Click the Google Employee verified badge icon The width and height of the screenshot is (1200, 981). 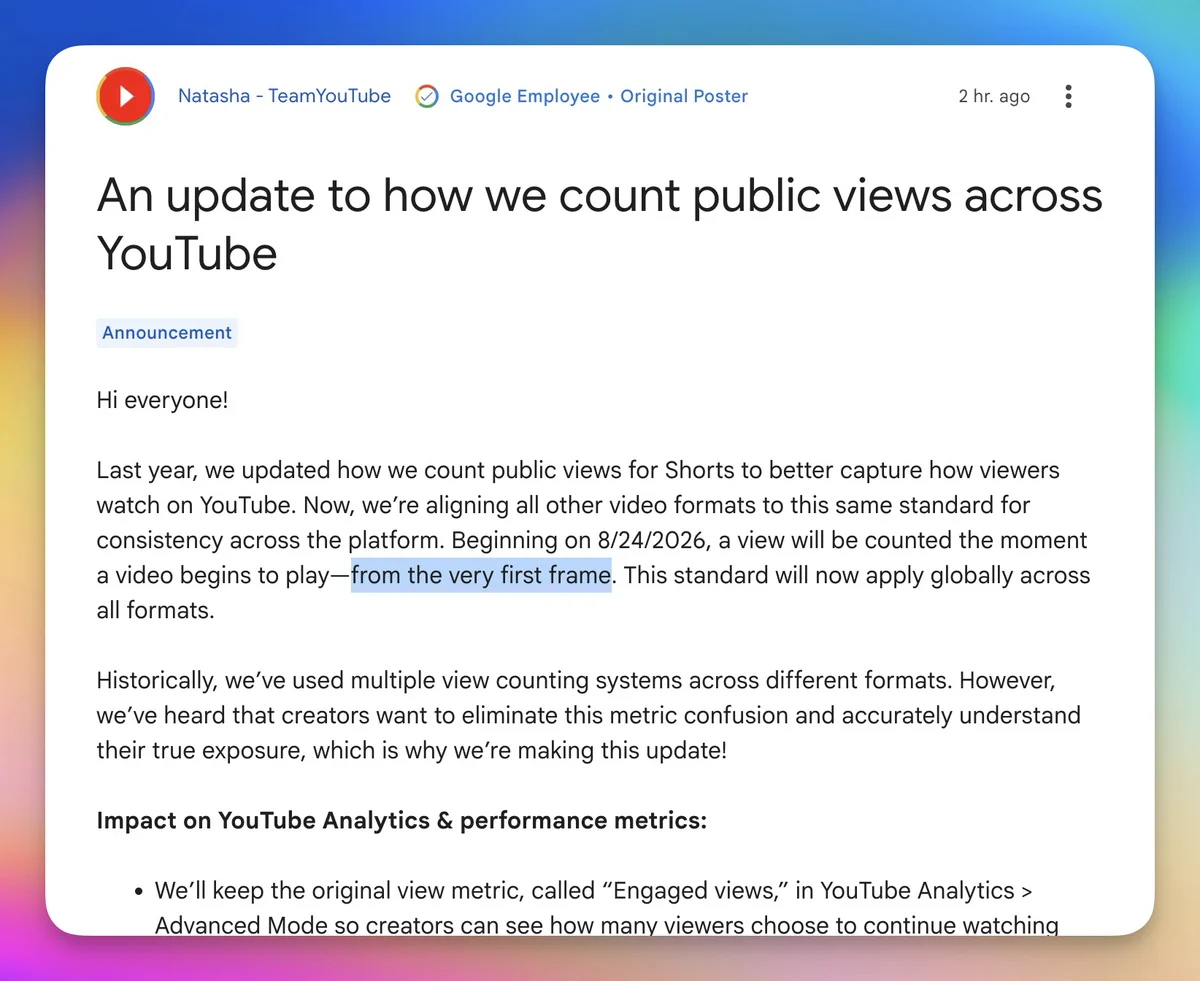pyautogui.click(x=427, y=97)
